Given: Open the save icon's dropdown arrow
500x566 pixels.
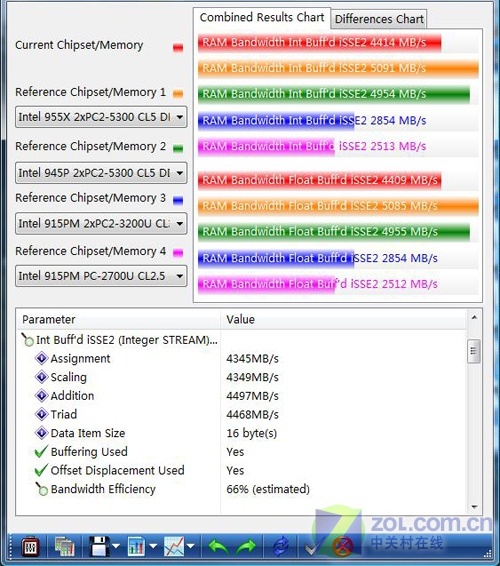Looking at the screenshot, I should (116, 546).
